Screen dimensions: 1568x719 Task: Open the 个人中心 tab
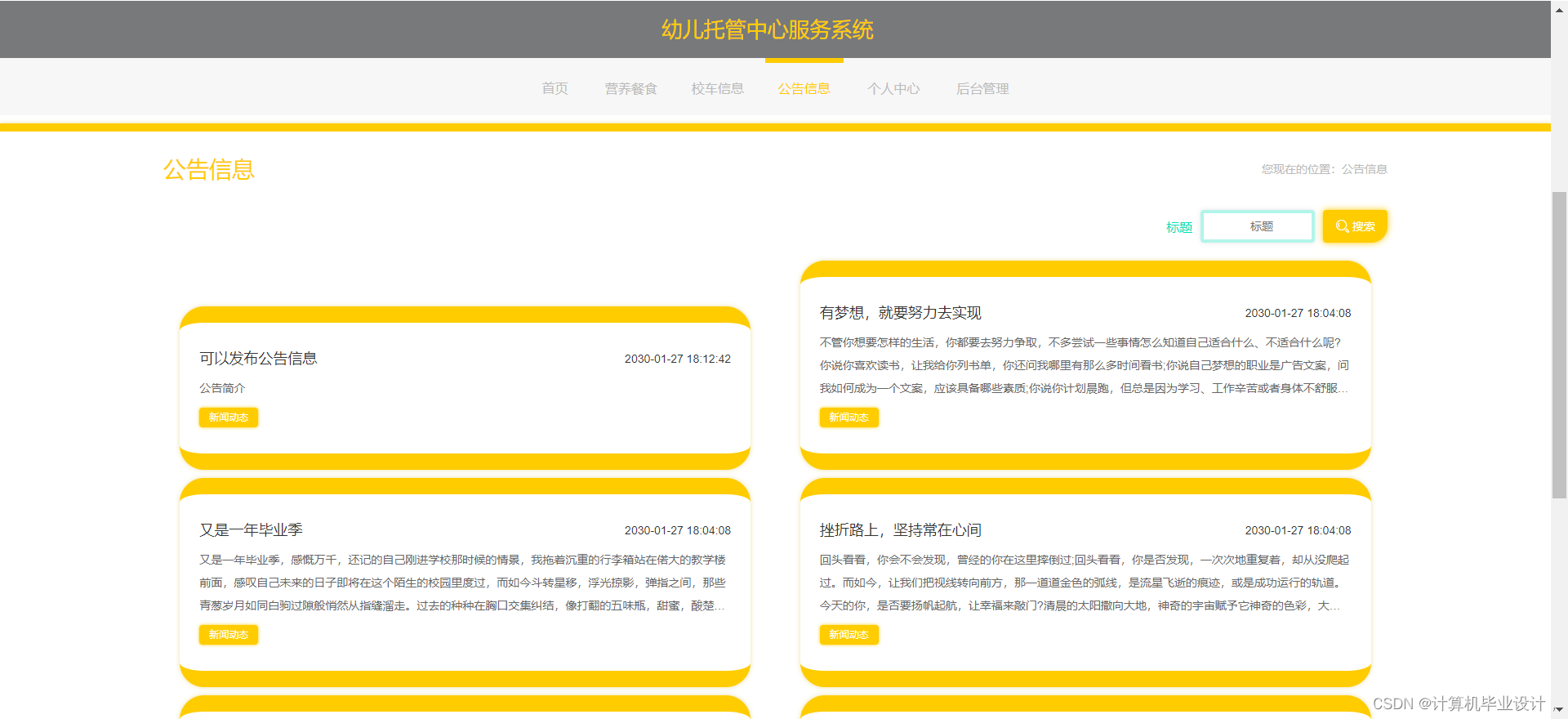[x=893, y=88]
